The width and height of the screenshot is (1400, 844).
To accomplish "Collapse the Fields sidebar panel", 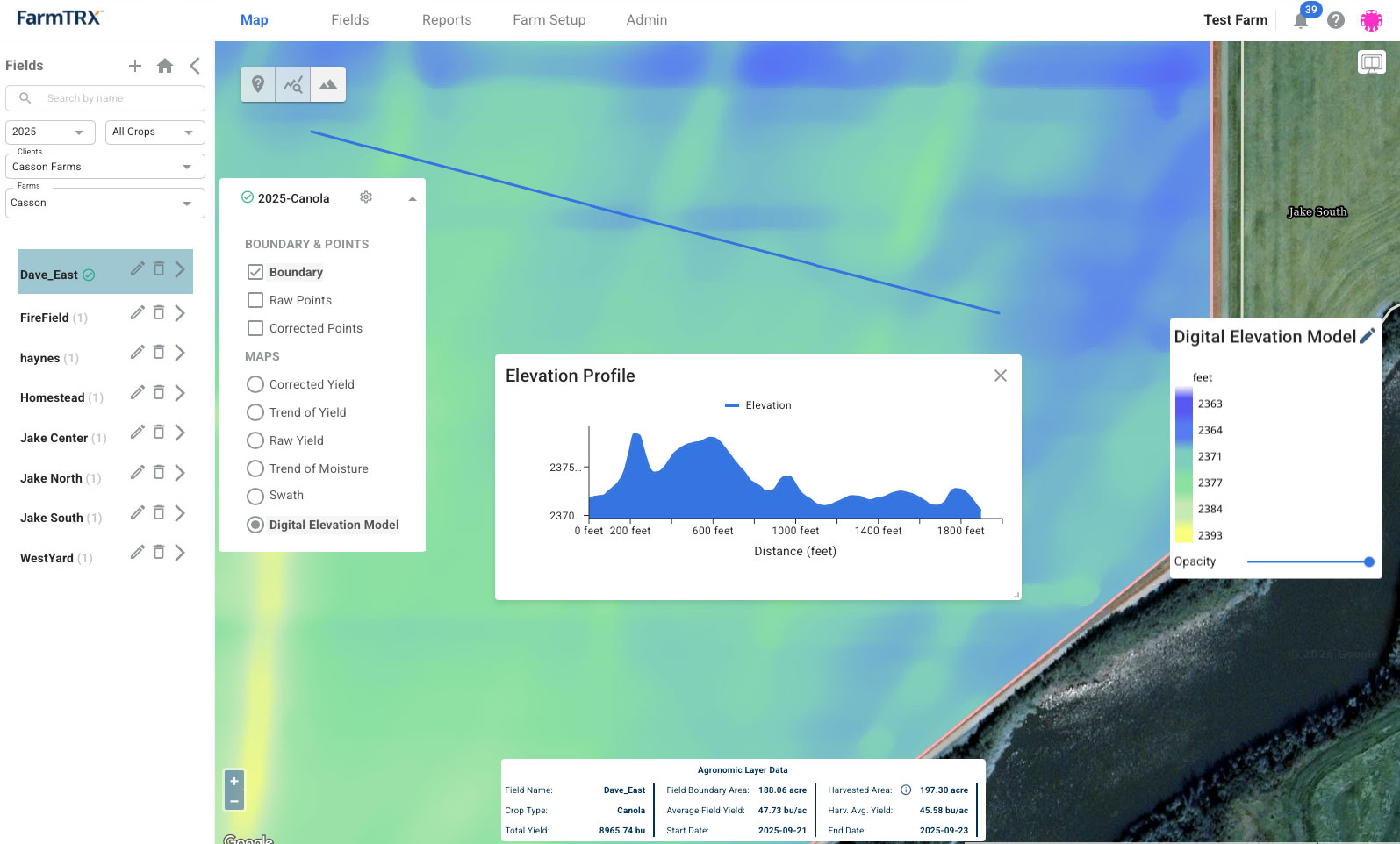I will 195,66.
